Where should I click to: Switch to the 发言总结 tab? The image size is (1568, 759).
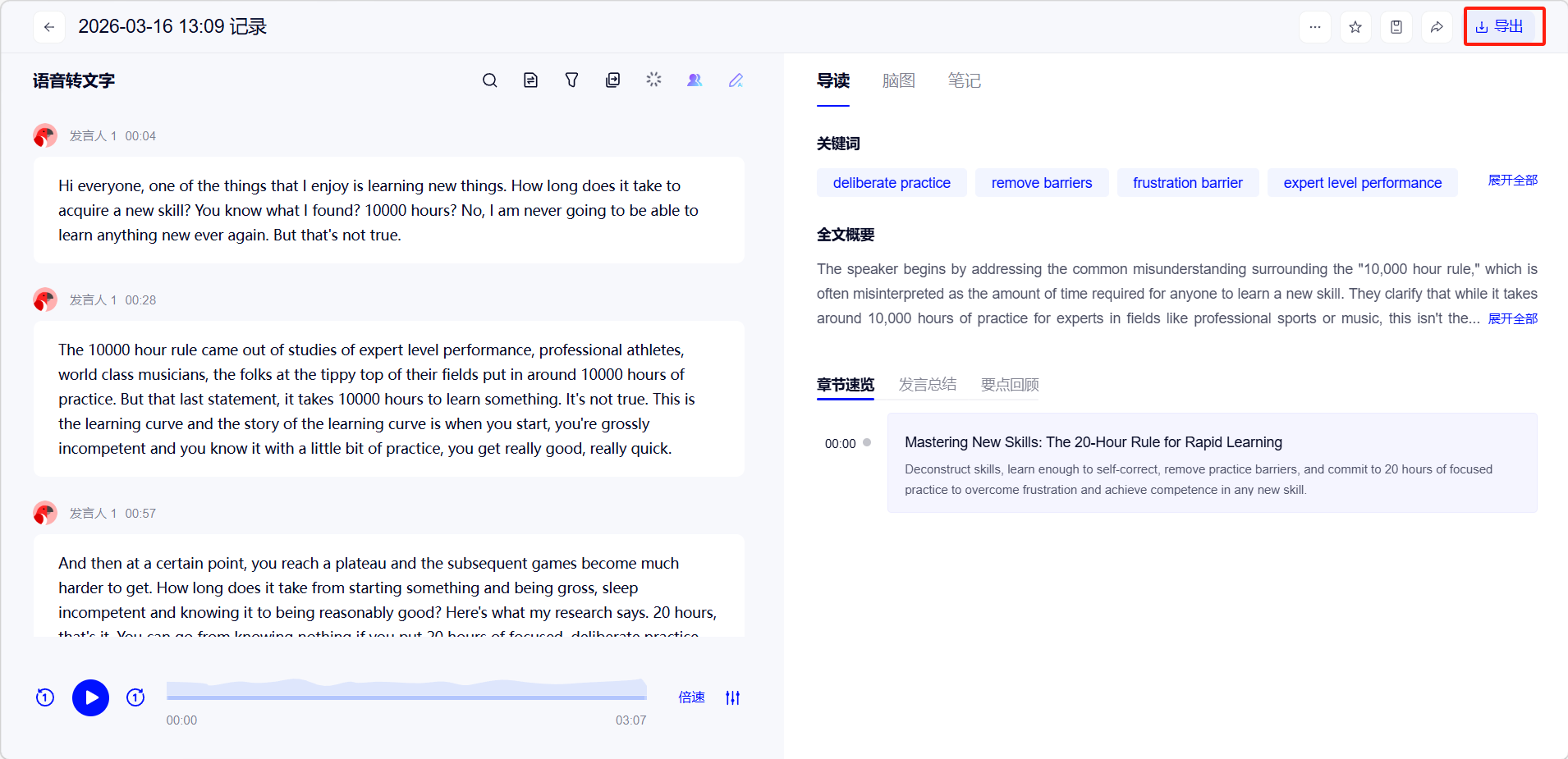click(x=927, y=384)
